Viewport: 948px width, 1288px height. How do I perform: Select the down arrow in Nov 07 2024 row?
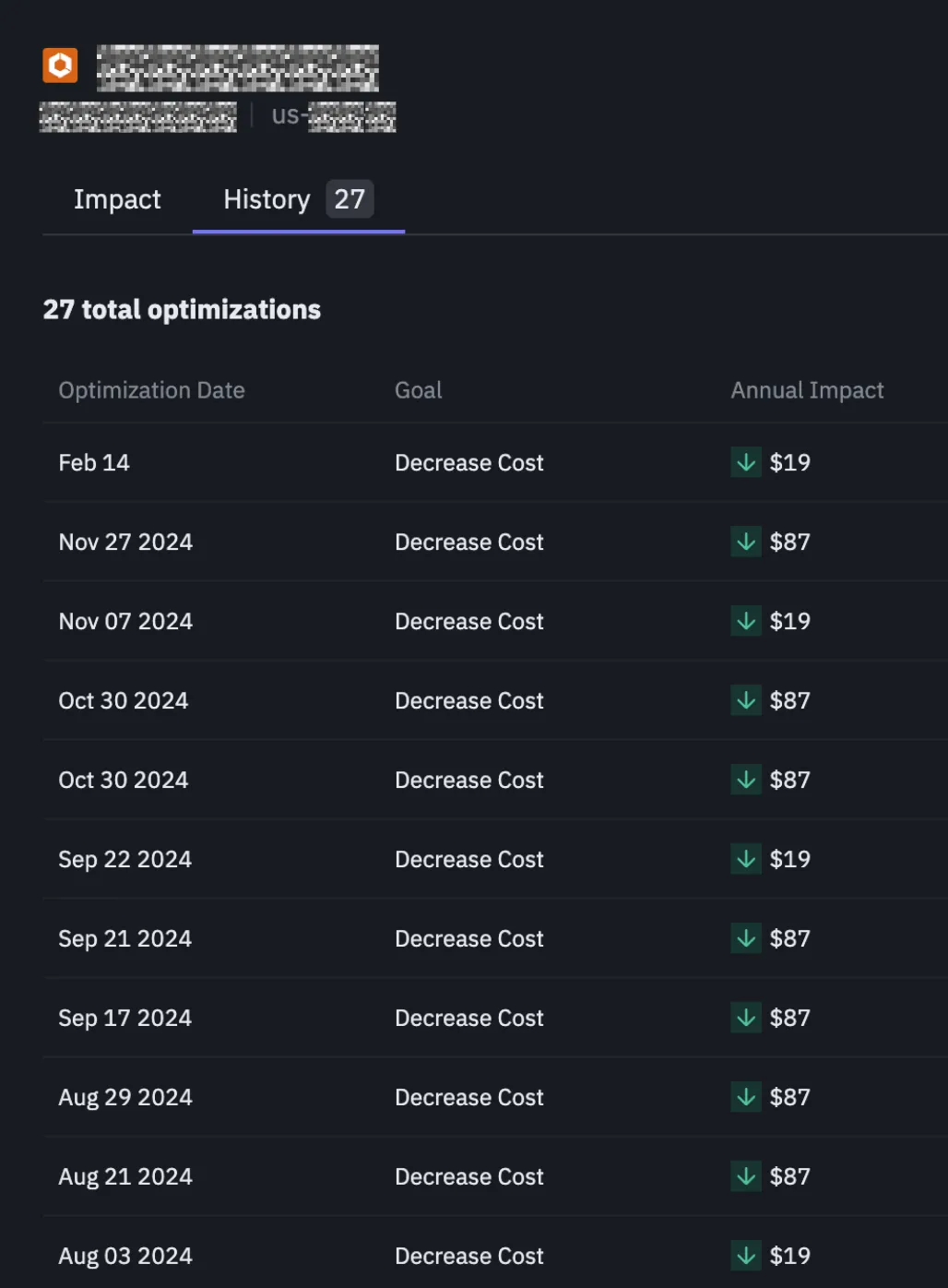click(745, 620)
